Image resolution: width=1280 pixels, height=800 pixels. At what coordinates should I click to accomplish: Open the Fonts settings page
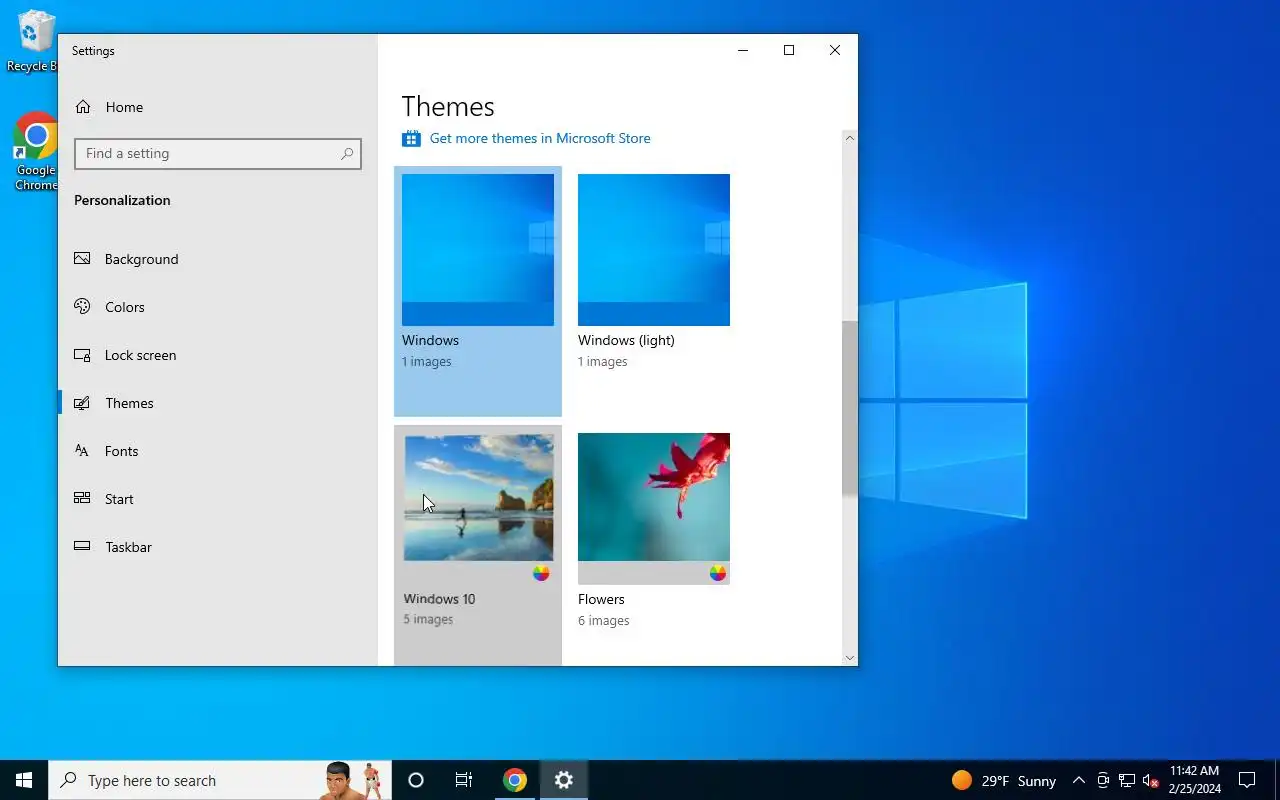(218, 451)
